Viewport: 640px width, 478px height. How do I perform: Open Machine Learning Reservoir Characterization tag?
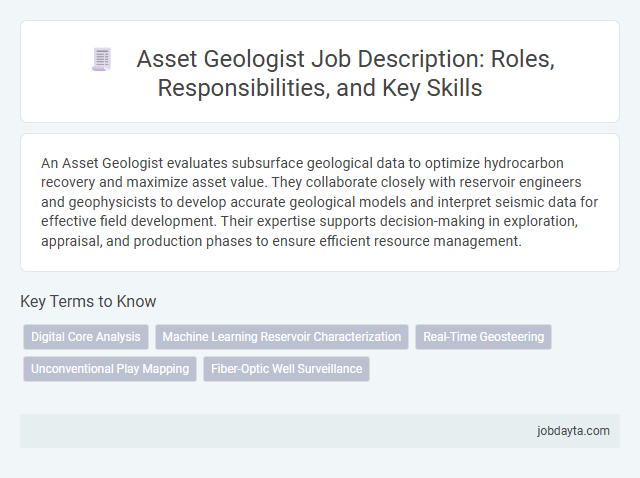click(x=282, y=337)
